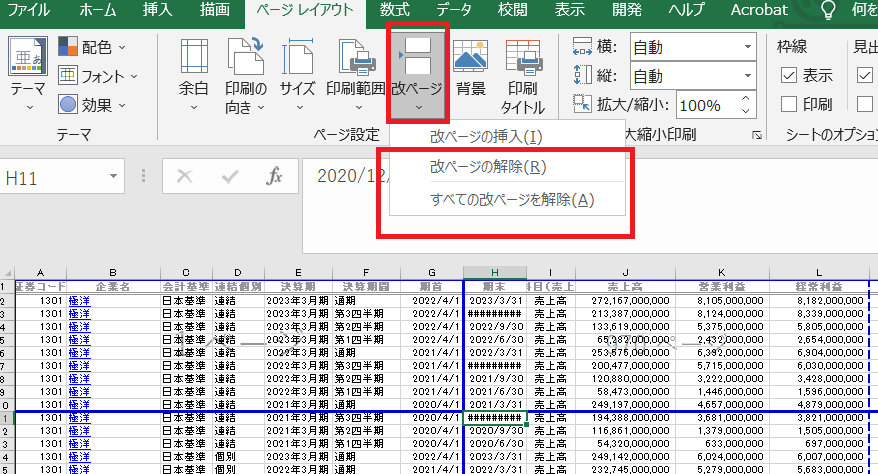The height and width of the screenshot is (474, 878).
Task: Uncheck 枠線 表示 gridlines view checkbox
Action: pos(788,75)
